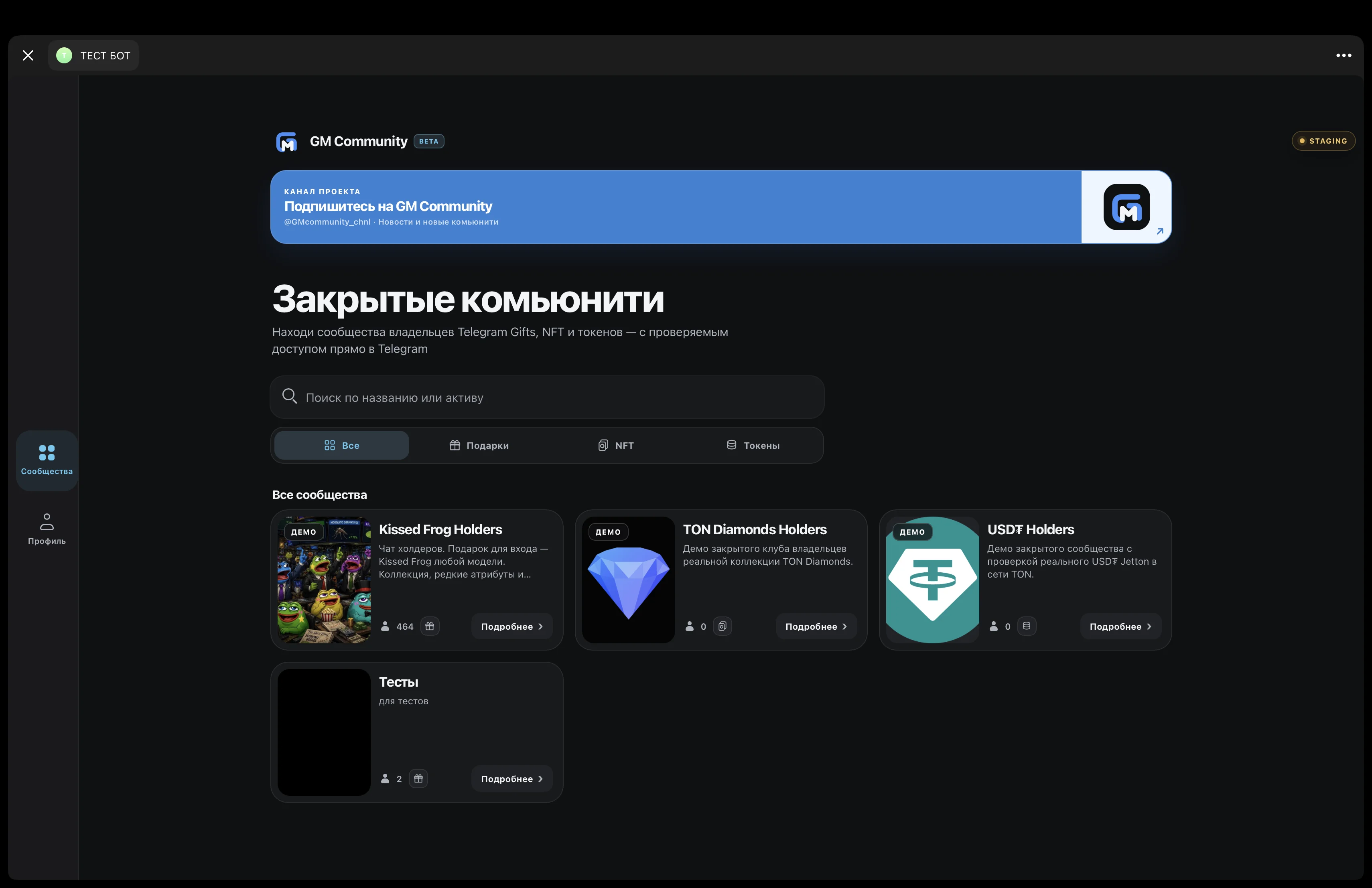The height and width of the screenshot is (888, 1372).
Task: Click the members icon on TON Diamonds Holders
Action: click(690, 626)
